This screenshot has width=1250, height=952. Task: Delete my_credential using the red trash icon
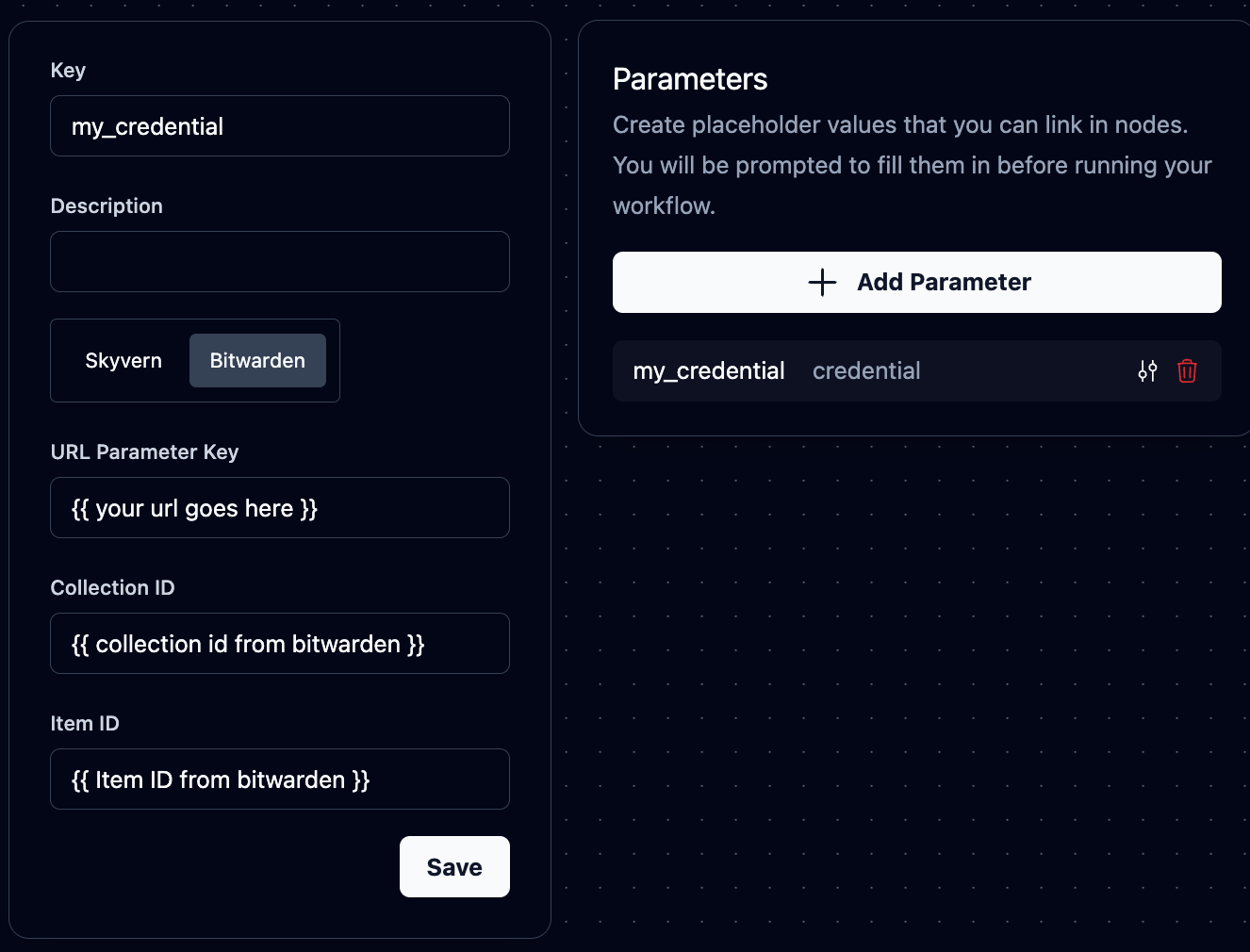pos(1187,370)
